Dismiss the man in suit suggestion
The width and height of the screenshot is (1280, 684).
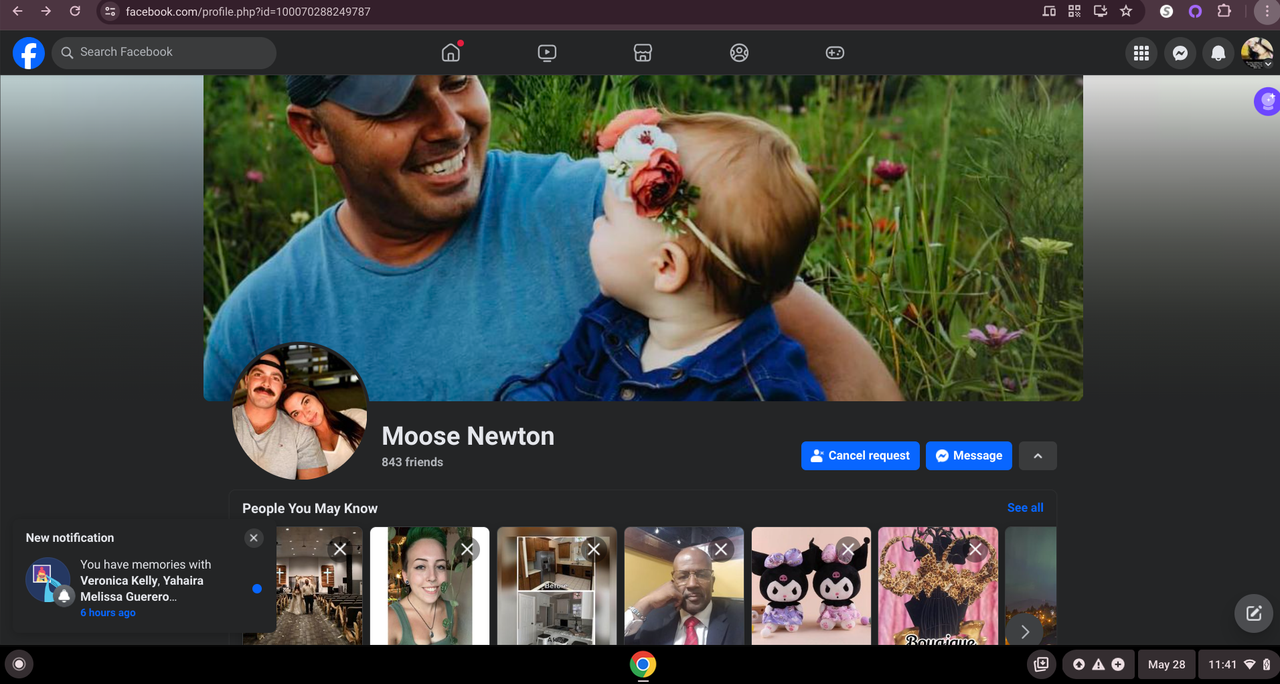click(x=721, y=549)
